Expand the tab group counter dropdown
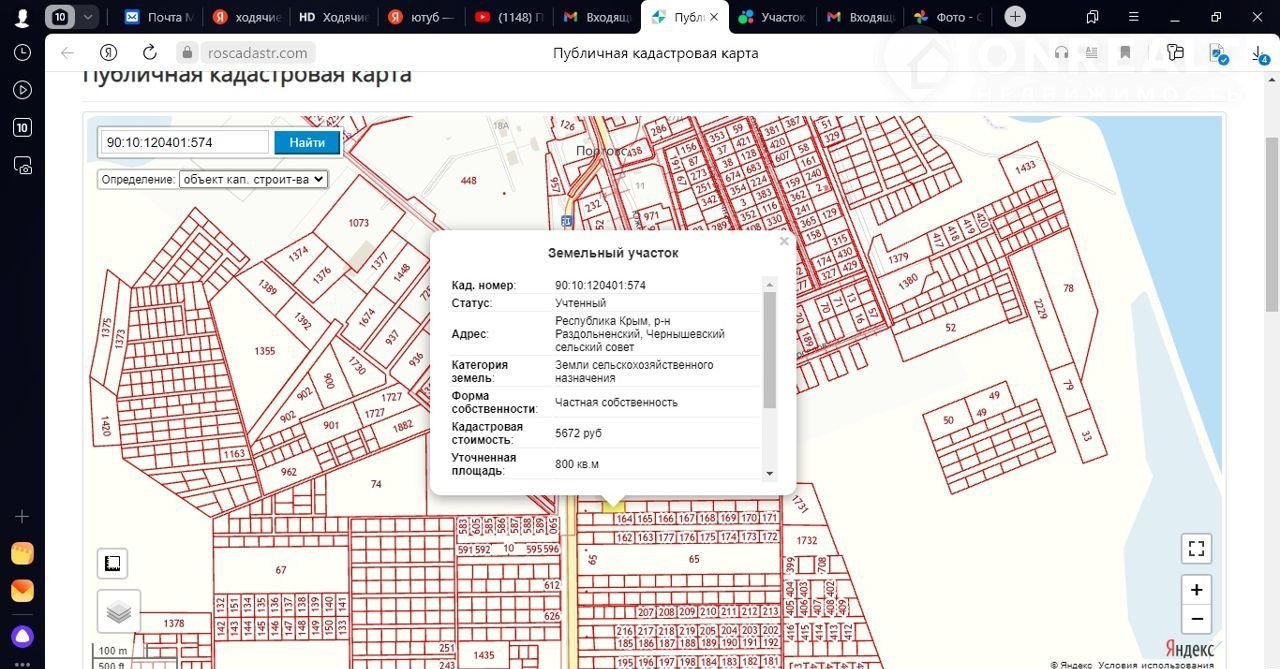 [88, 17]
